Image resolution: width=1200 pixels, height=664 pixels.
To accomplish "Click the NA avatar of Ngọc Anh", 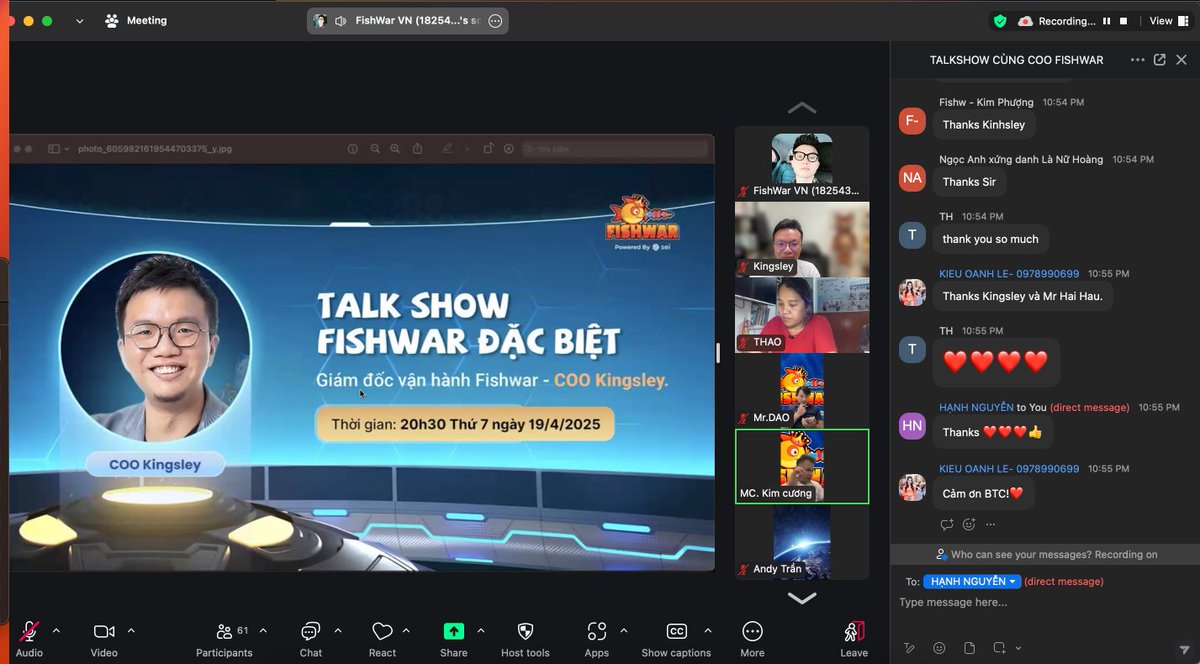I will pyautogui.click(x=912, y=178).
